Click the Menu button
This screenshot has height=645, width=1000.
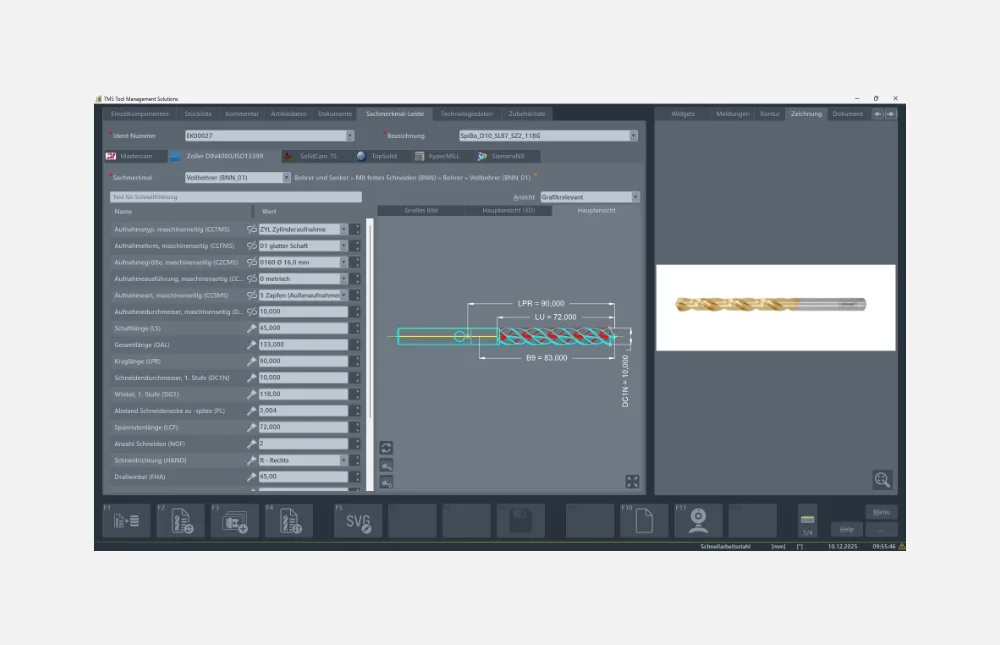(x=880, y=512)
